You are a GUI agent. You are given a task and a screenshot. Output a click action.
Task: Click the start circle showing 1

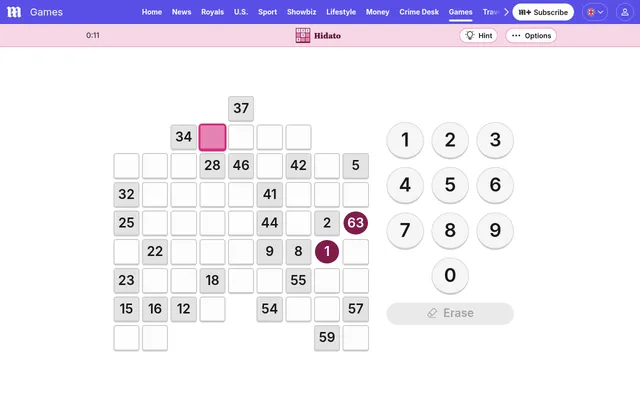327,251
